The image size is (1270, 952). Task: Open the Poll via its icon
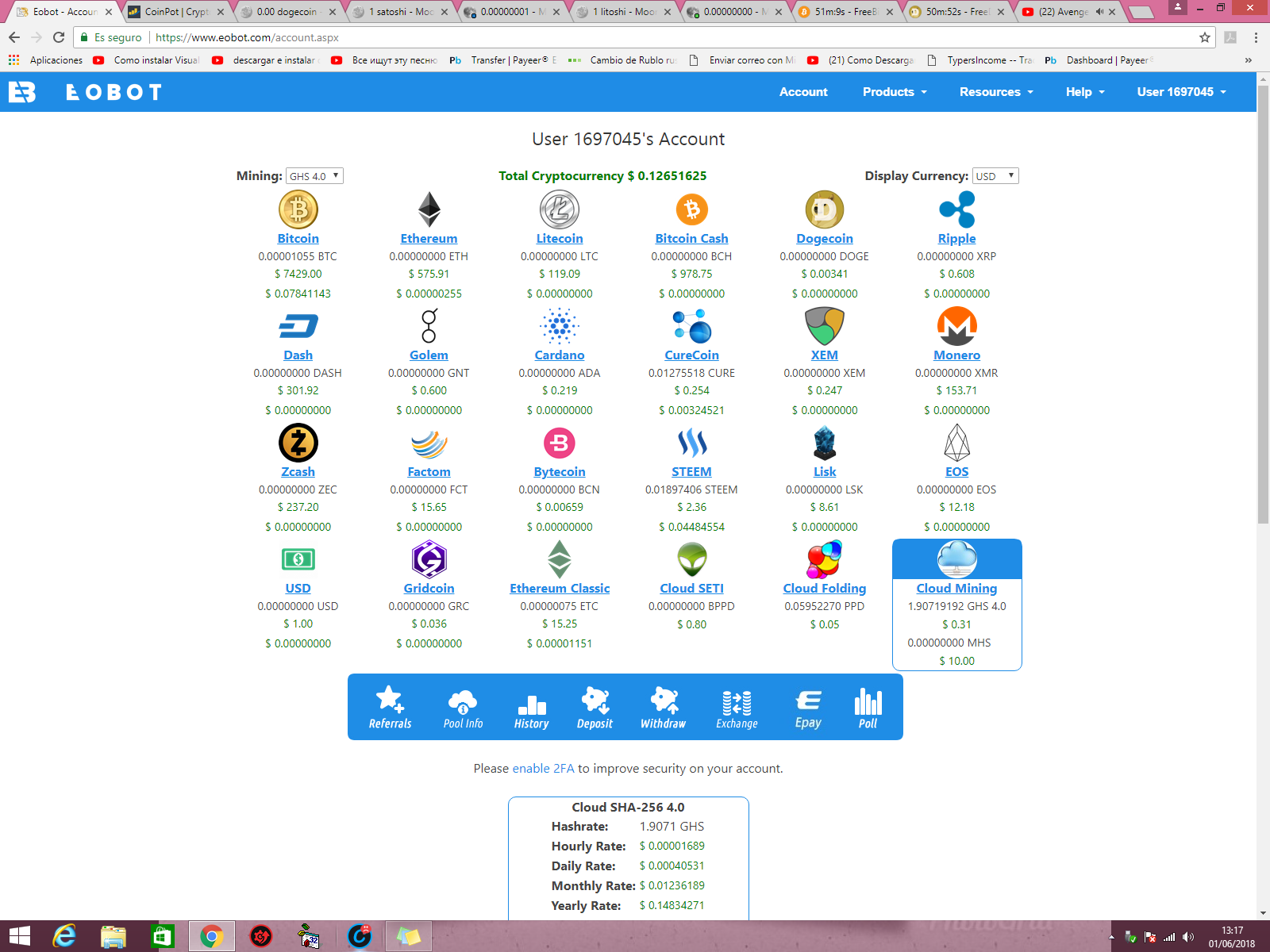pos(868,701)
